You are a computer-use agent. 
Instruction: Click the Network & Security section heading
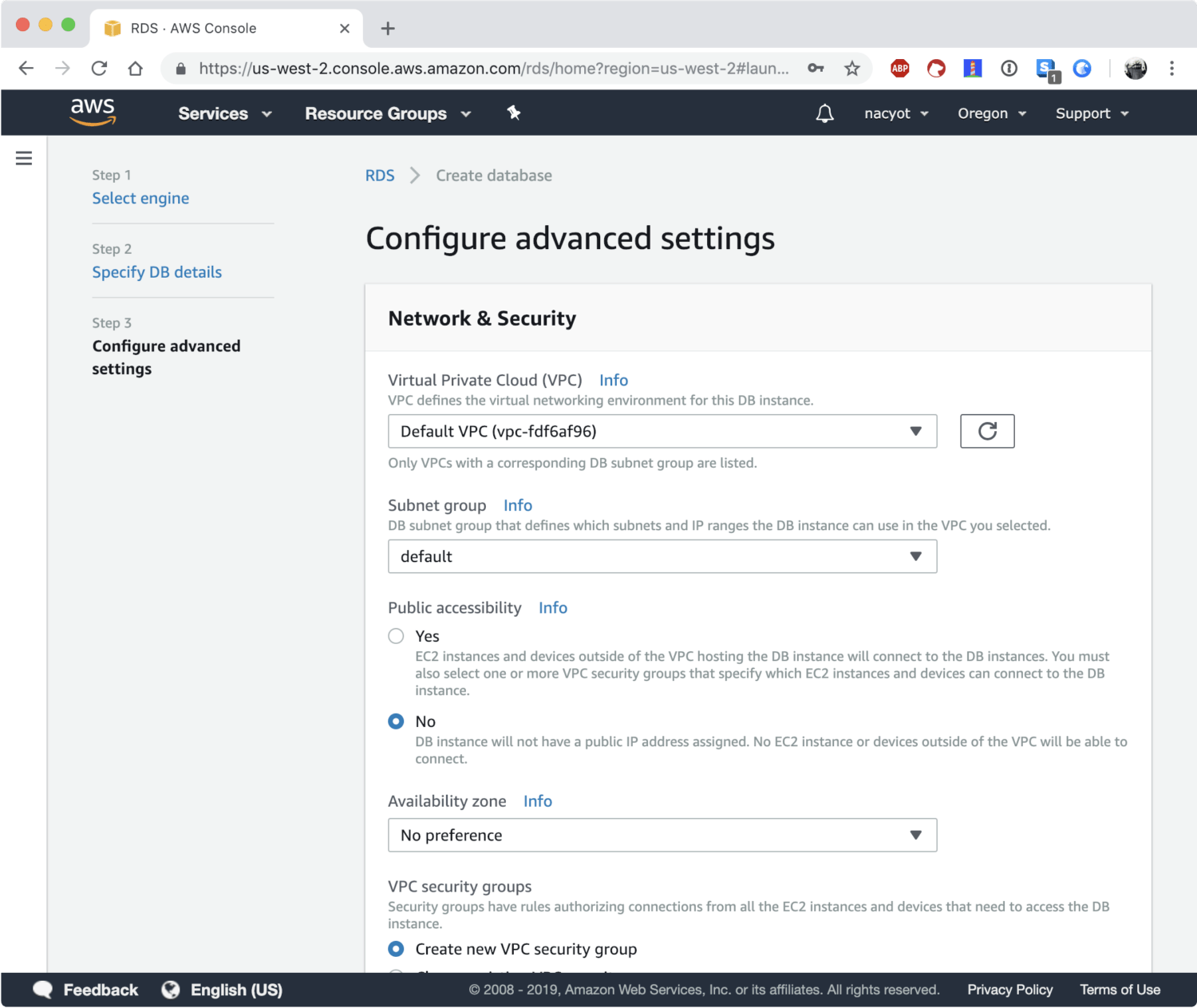(x=482, y=318)
